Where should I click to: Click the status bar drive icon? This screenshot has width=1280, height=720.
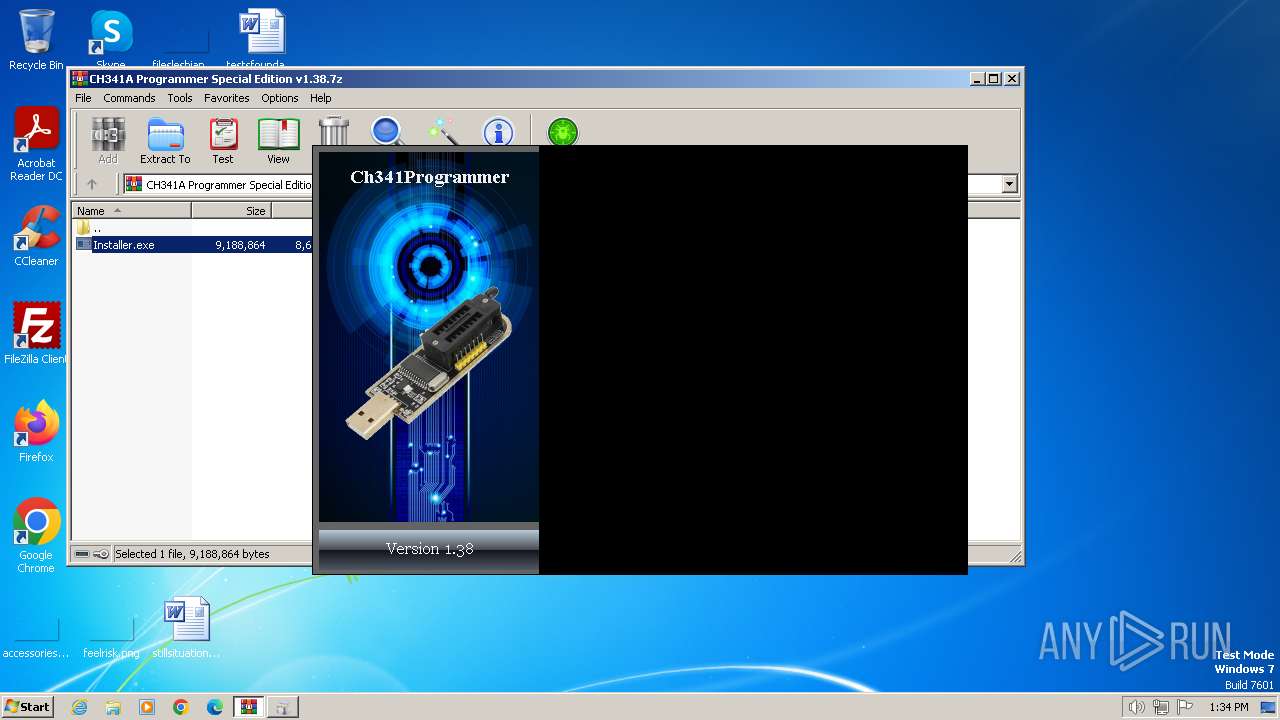[82, 554]
